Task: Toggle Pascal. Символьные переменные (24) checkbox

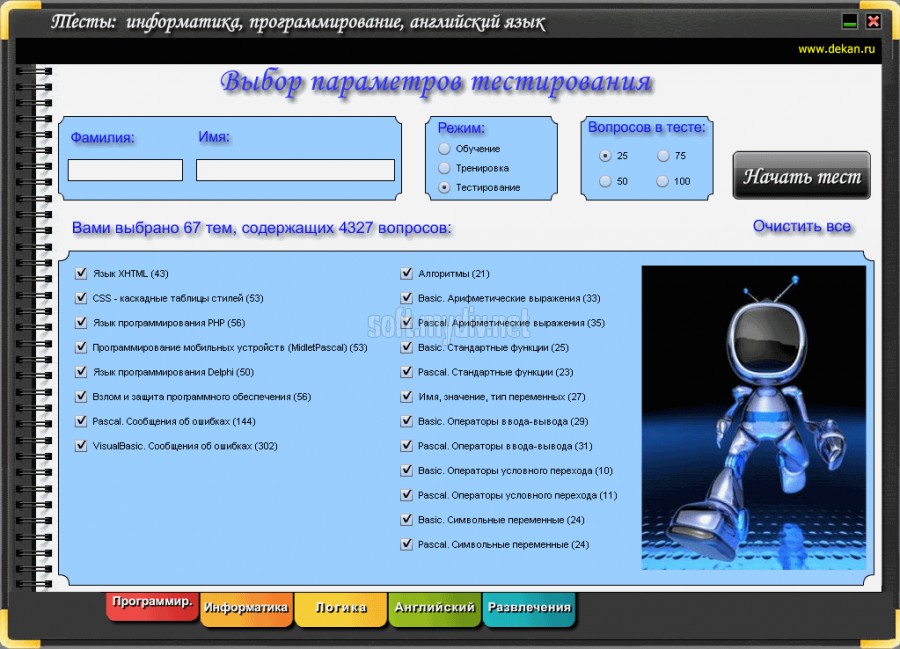Action: [x=406, y=544]
